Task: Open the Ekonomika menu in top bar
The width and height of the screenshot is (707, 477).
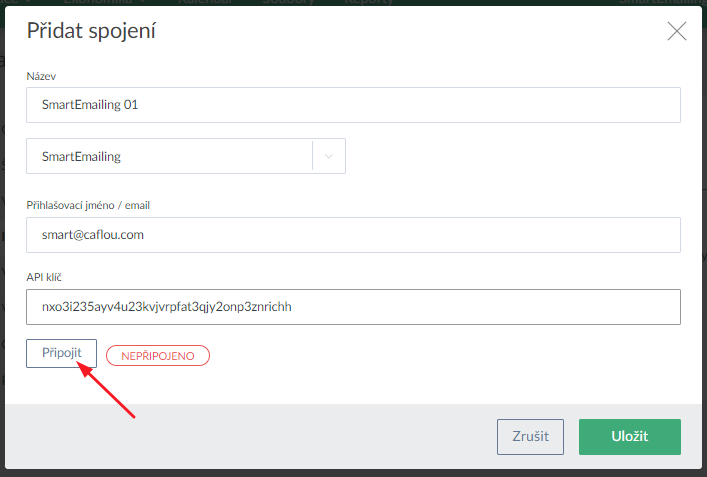Action: pos(98,2)
